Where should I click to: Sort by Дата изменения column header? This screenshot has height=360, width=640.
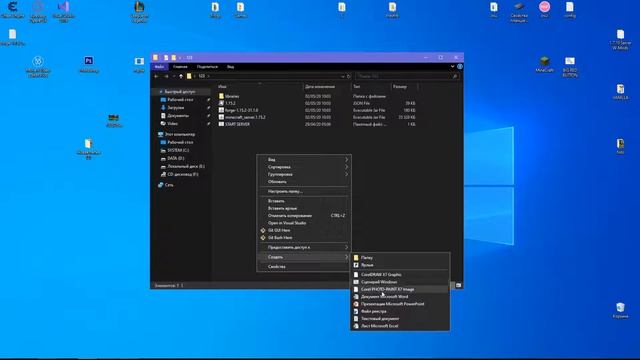pos(327,87)
